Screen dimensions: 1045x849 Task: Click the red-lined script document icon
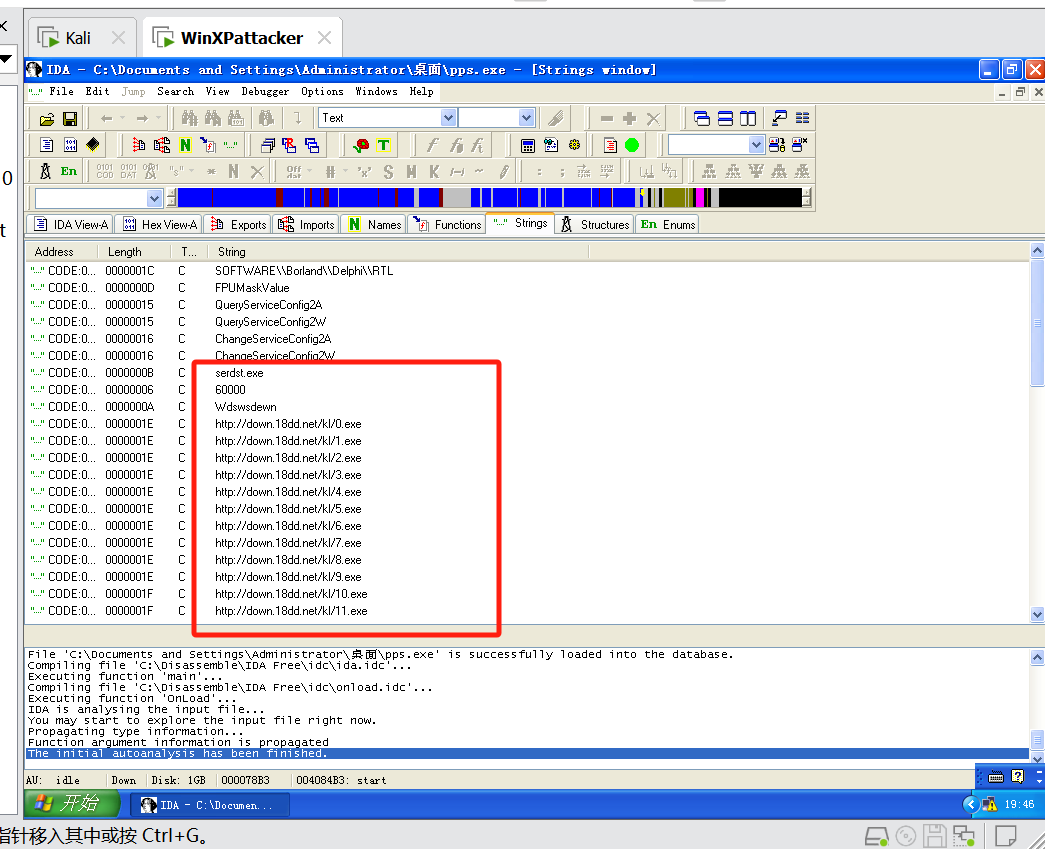click(x=610, y=145)
